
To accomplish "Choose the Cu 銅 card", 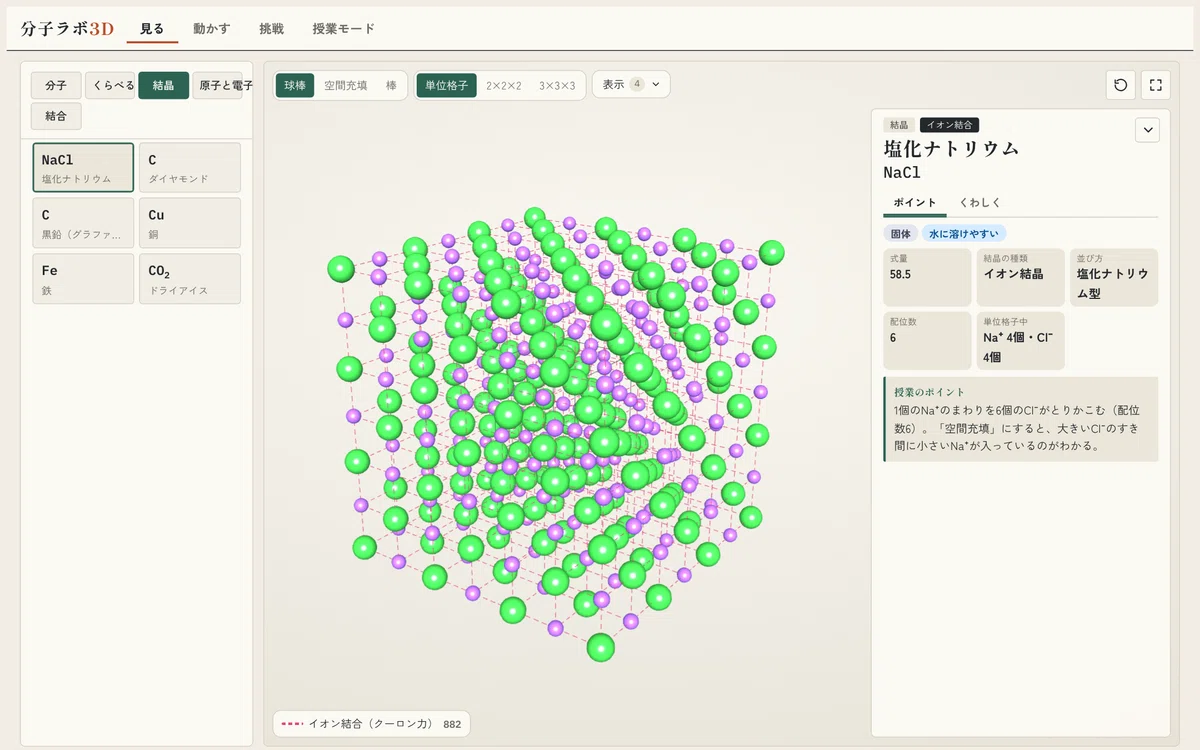I will pos(190,223).
